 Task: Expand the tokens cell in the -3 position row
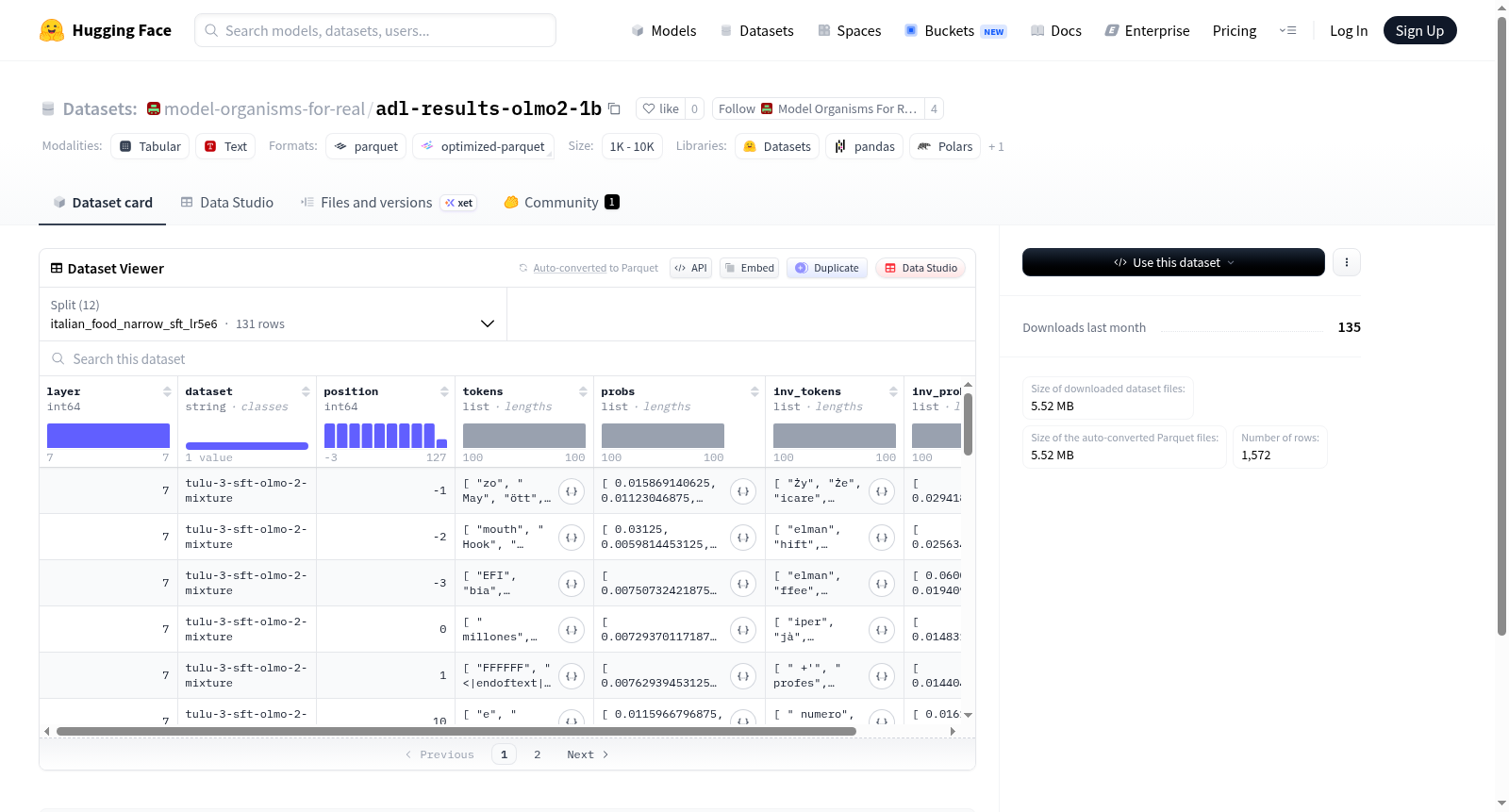572,584
